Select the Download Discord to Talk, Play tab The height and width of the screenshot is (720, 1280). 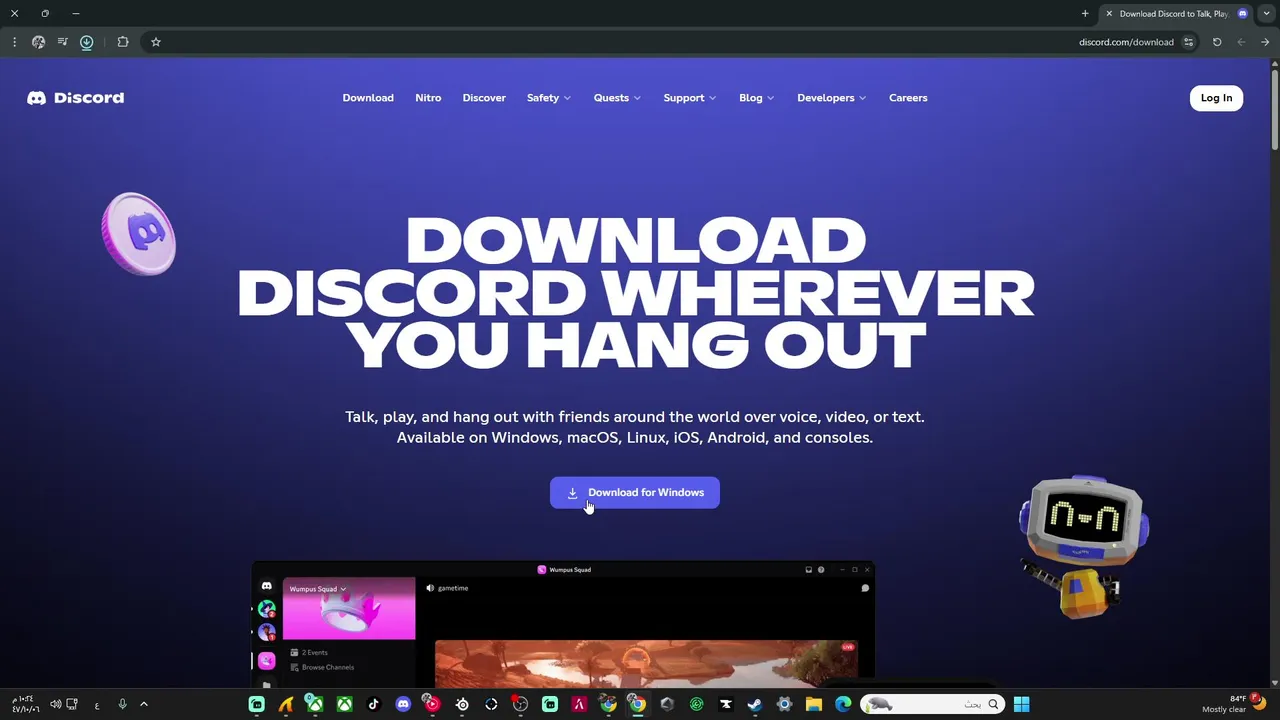pos(1177,14)
